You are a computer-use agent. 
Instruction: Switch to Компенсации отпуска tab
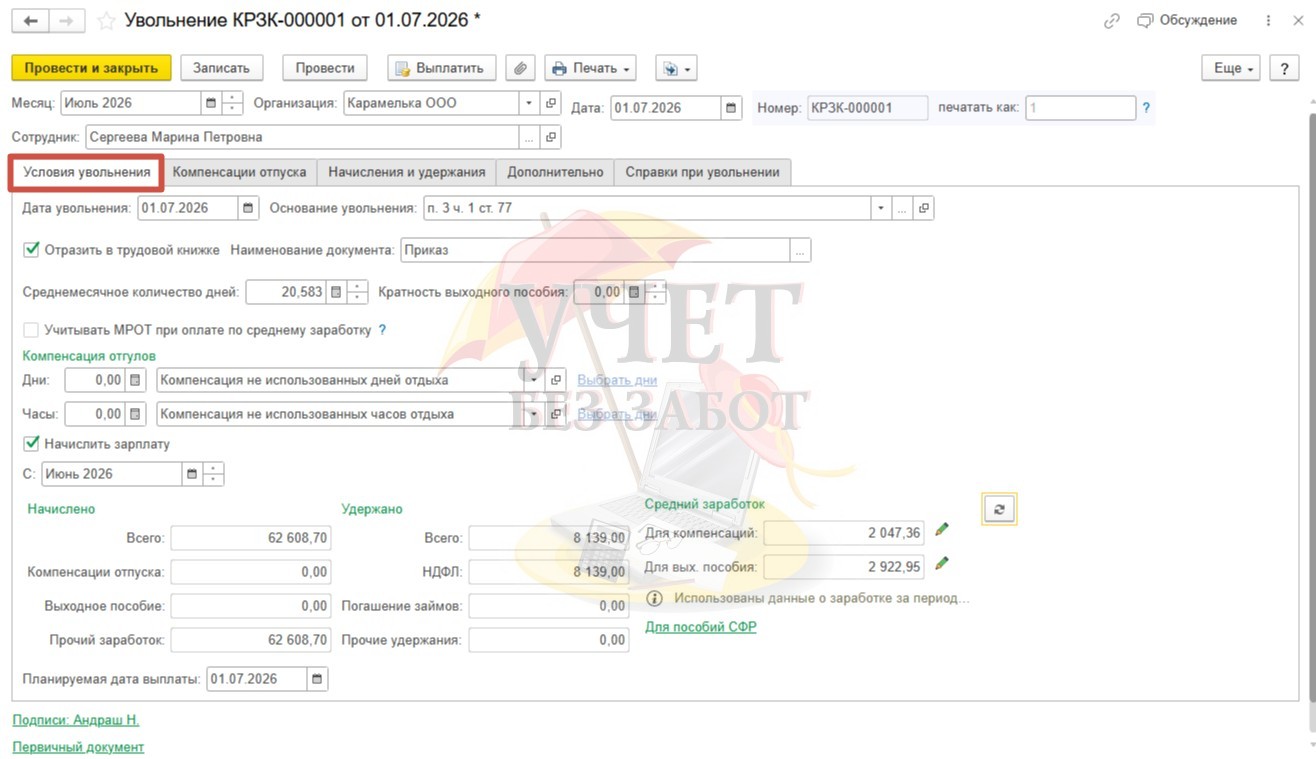[x=239, y=172]
